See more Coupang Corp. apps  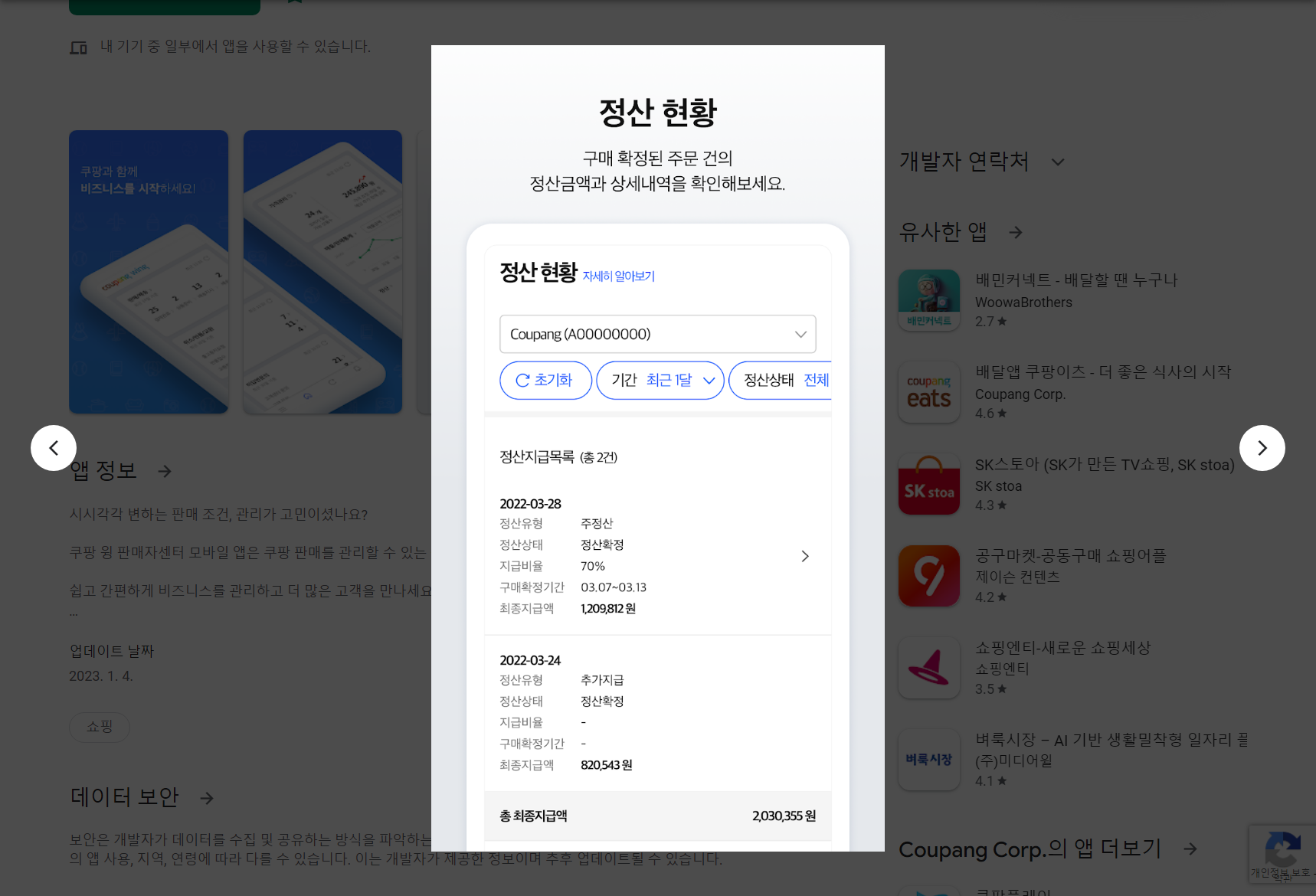[x=1190, y=849]
